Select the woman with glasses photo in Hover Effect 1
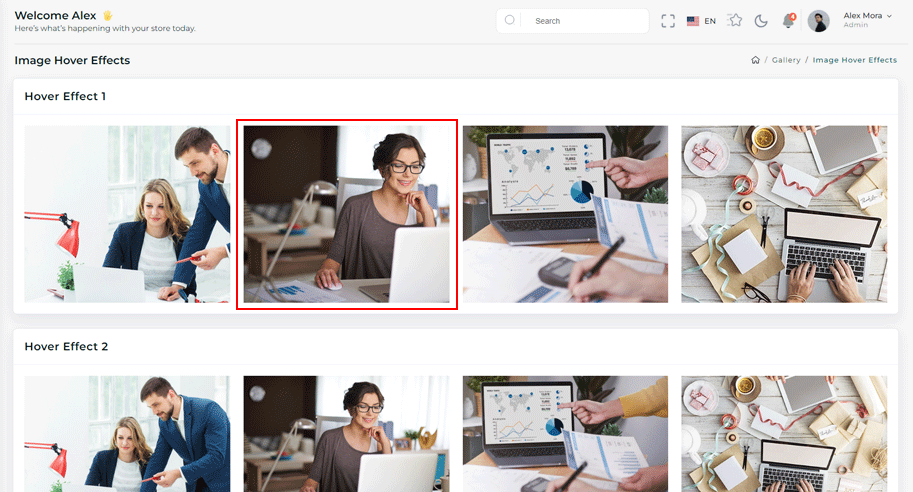The width and height of the screenshot is (913, 492). pyautogui.click(x=346, y=214)
